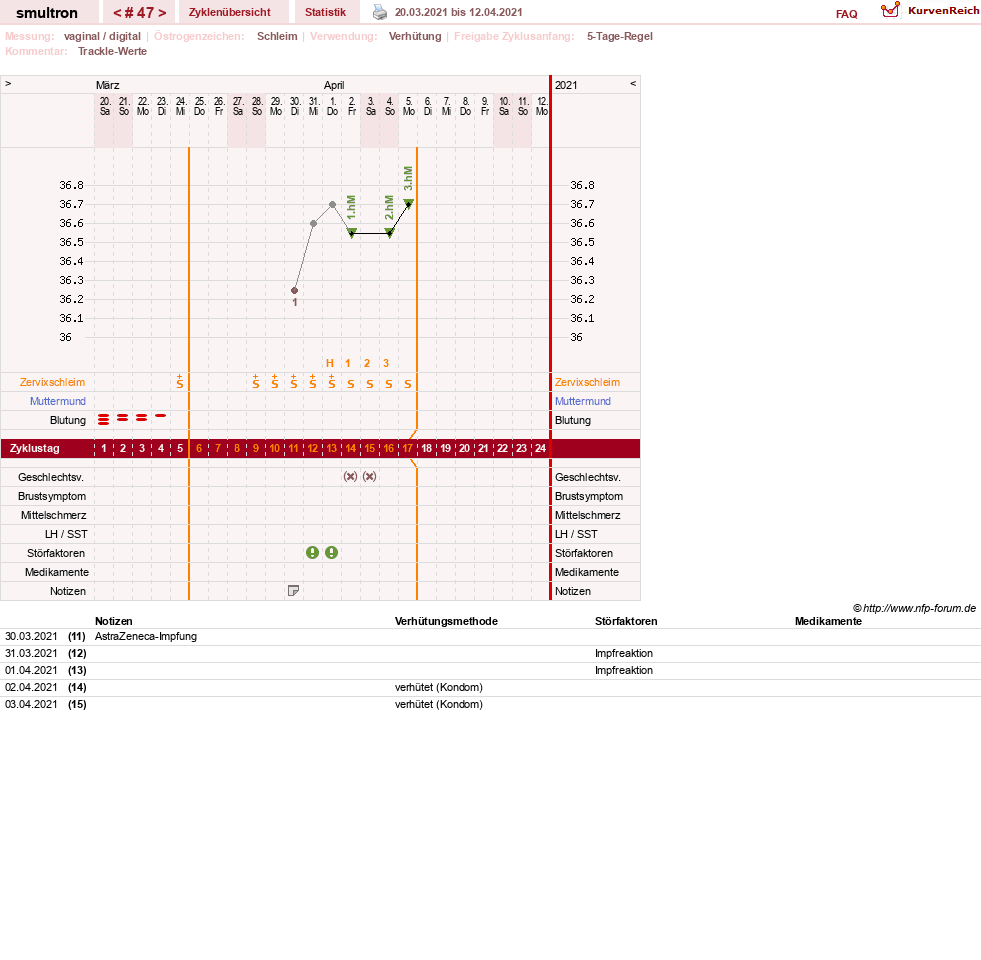The height and width of the screenshot is (960, 981).
Task: Click the Störfaktoren column header in table
Action: [x=626, y=621]
